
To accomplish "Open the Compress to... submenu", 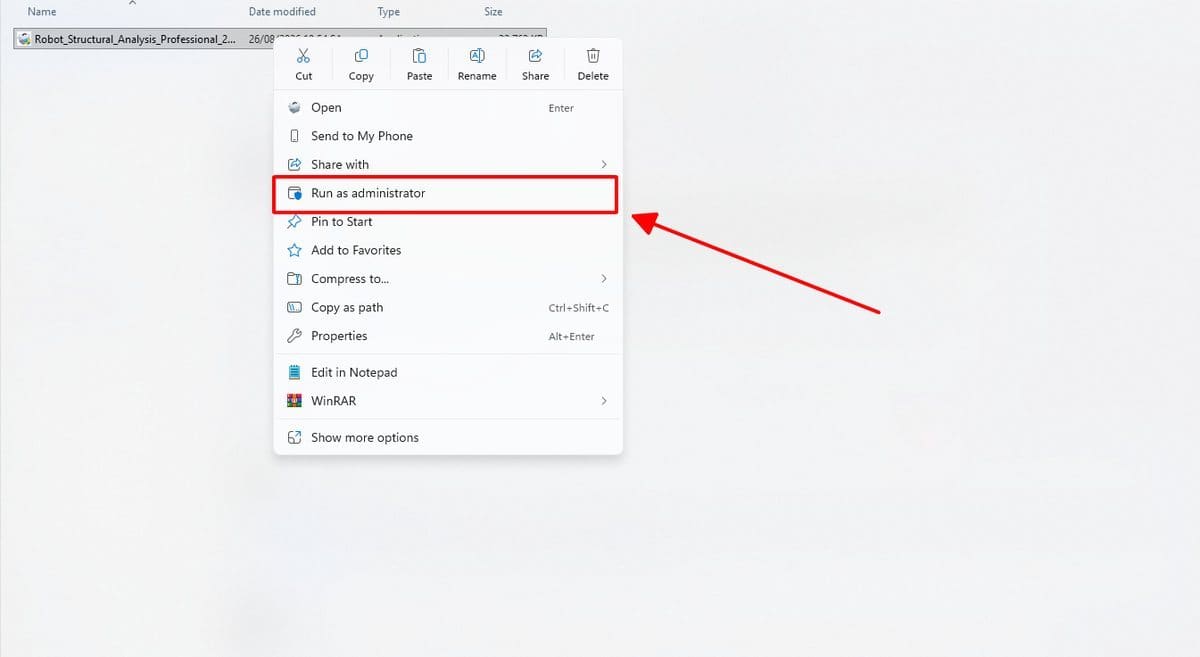I will click(x=448, y=279).
